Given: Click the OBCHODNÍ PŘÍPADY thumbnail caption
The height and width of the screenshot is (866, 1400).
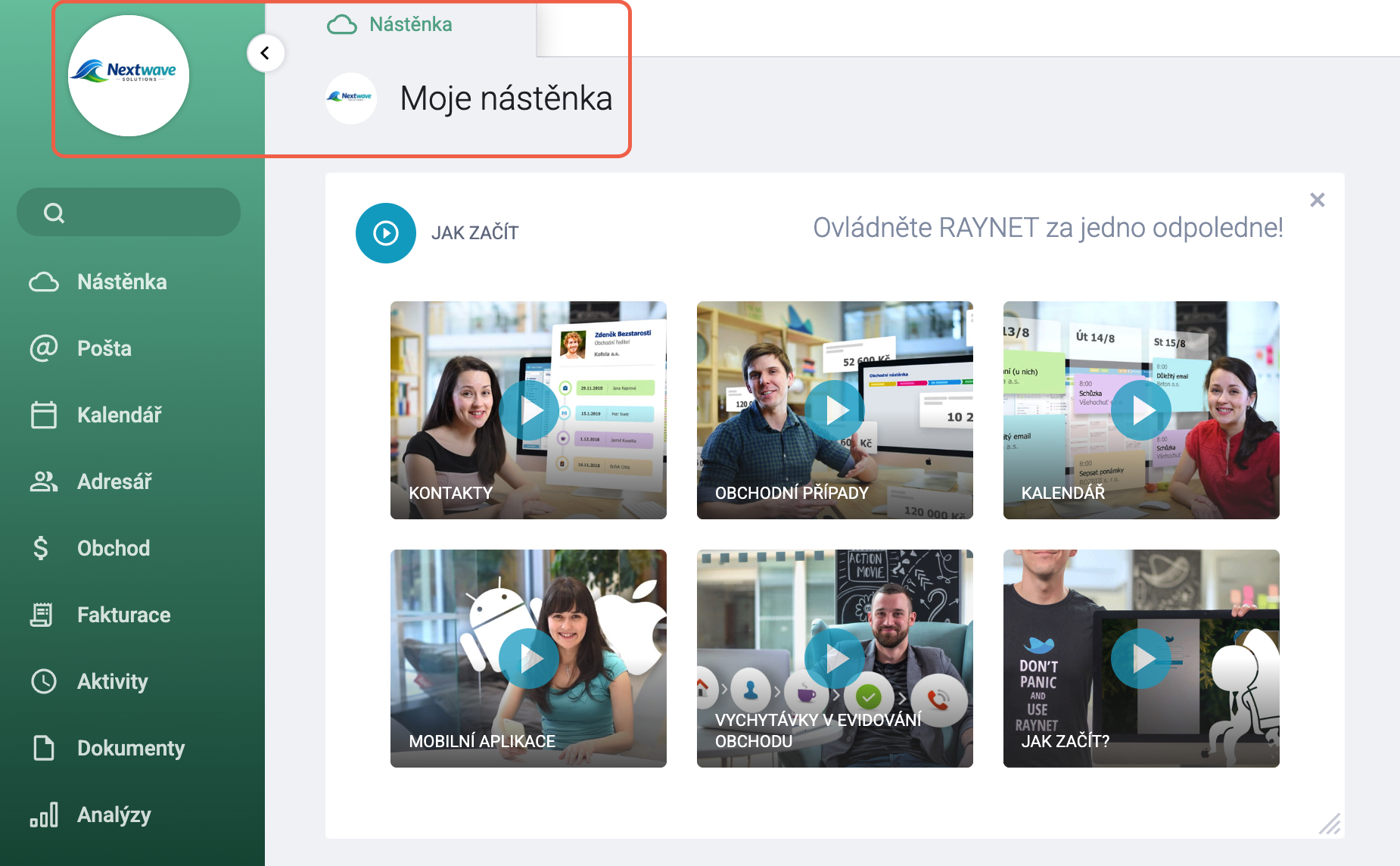Looking at the screenshot, I should click(792, 493).
